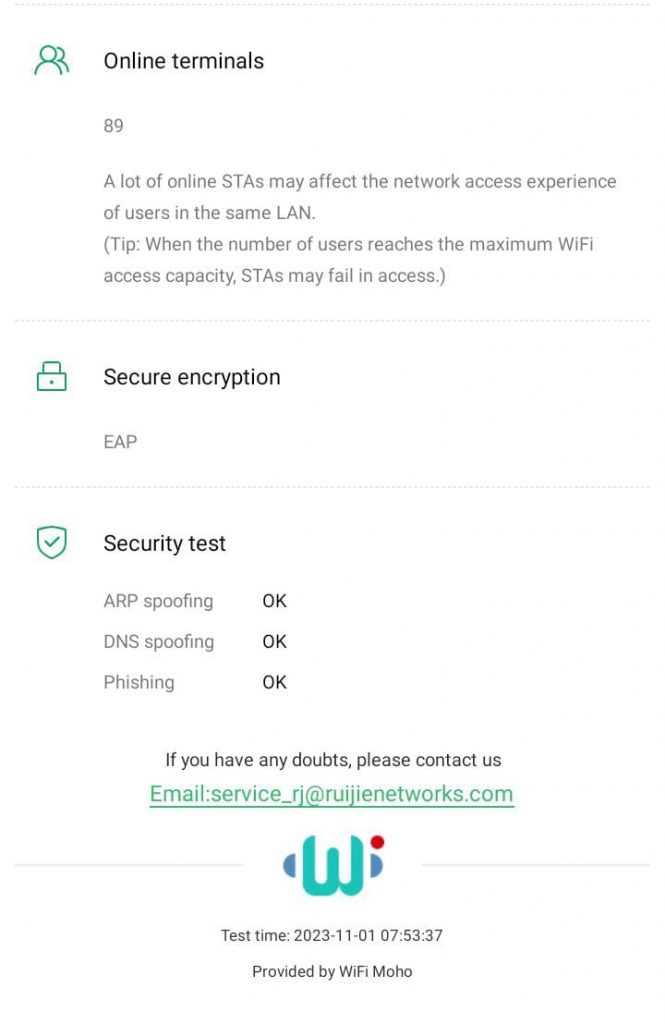Click the Secure encryption lock icon

(51, 377)
